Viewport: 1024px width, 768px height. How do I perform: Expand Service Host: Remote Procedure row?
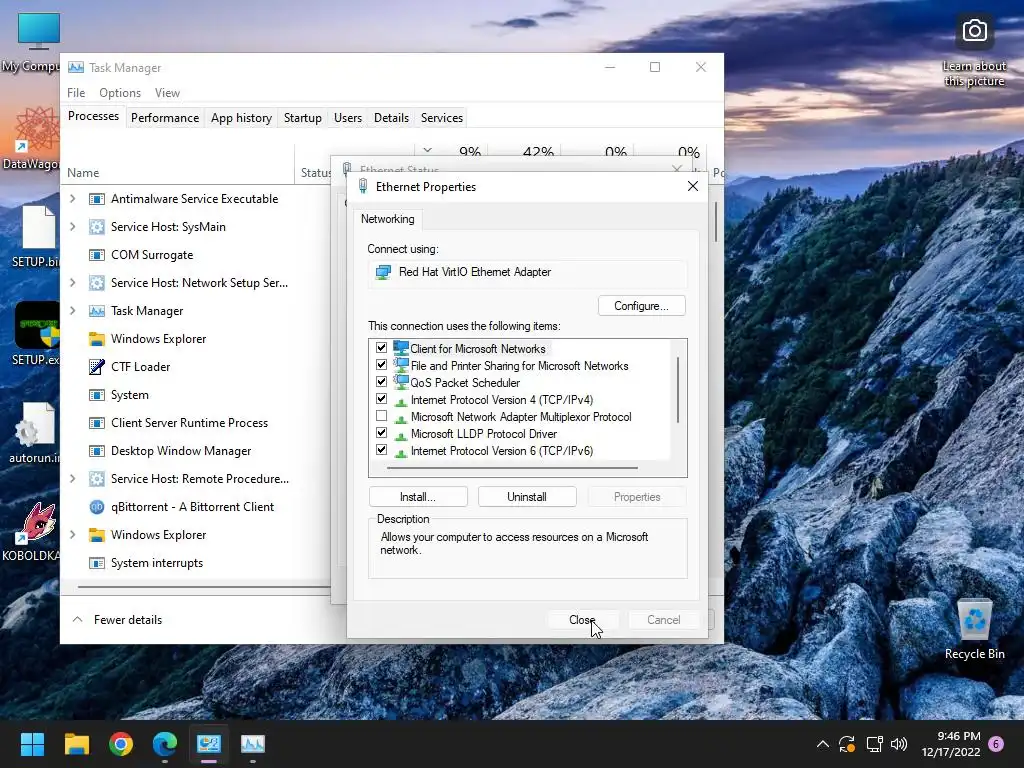[72, 479]
